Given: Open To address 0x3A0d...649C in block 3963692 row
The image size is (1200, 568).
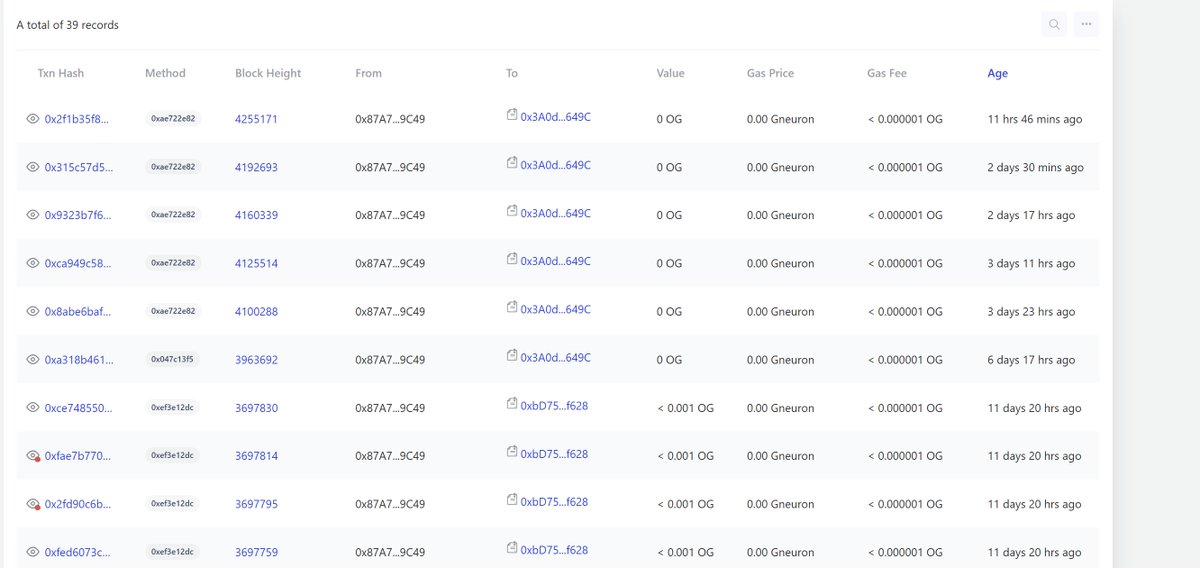Looking at the screenshot, I should click(x=556, y=358).
